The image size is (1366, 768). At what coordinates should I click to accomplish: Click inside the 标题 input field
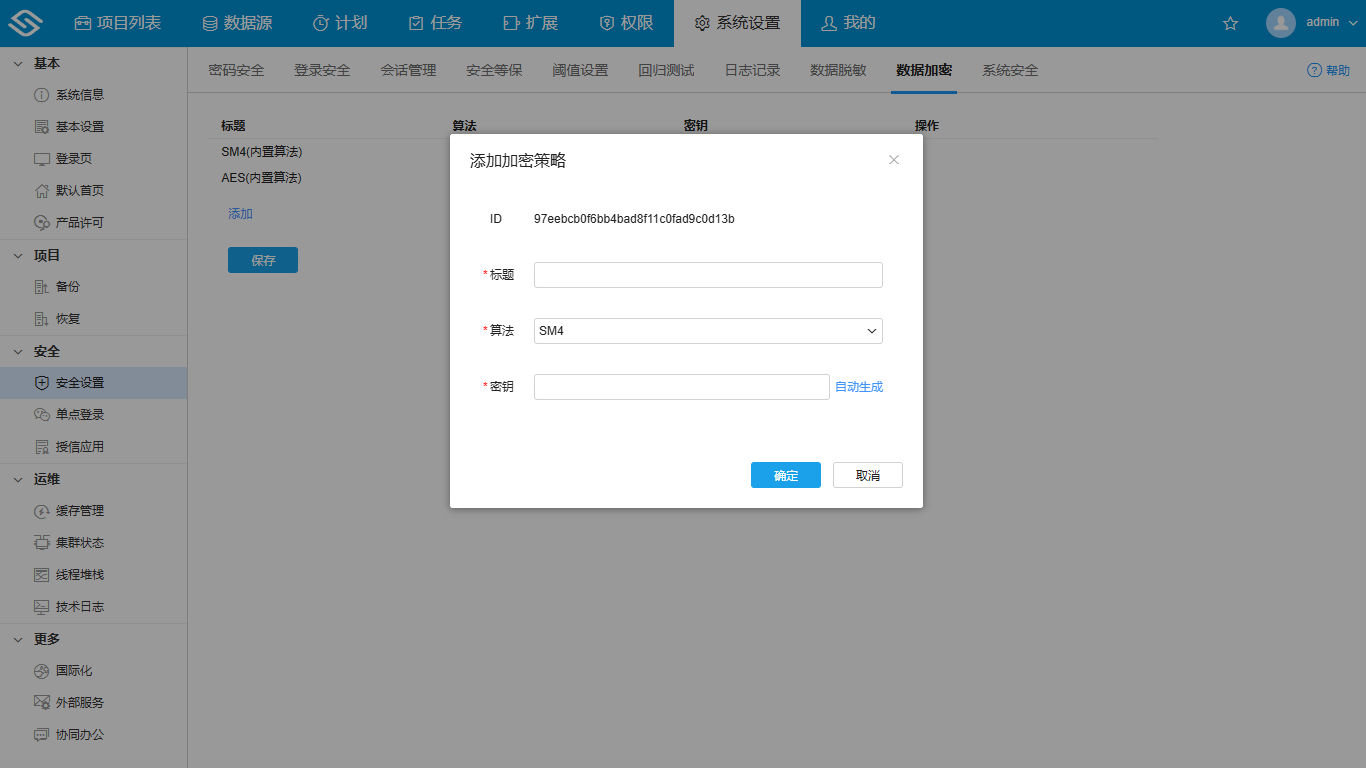pos(707,274)
